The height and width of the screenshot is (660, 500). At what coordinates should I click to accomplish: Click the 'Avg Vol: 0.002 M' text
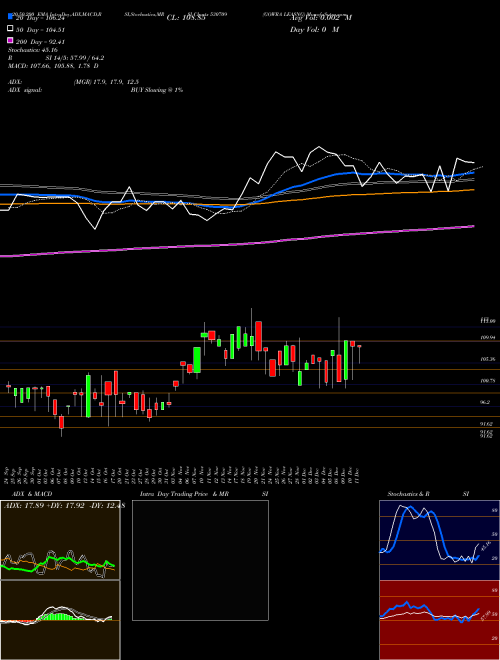click(x=321, y=18)
